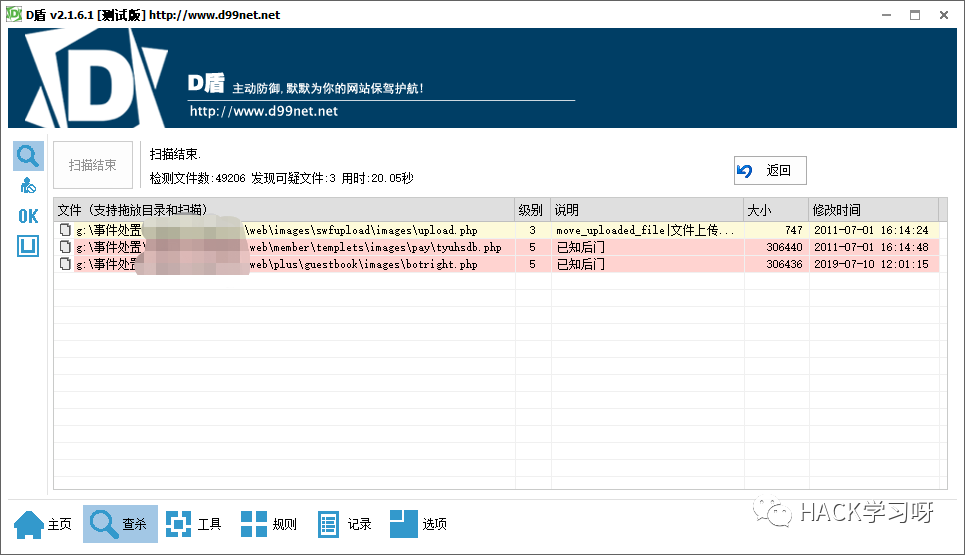
Task: Click level 5 cell of botright.php row
Action: click(x=532, y=265)
